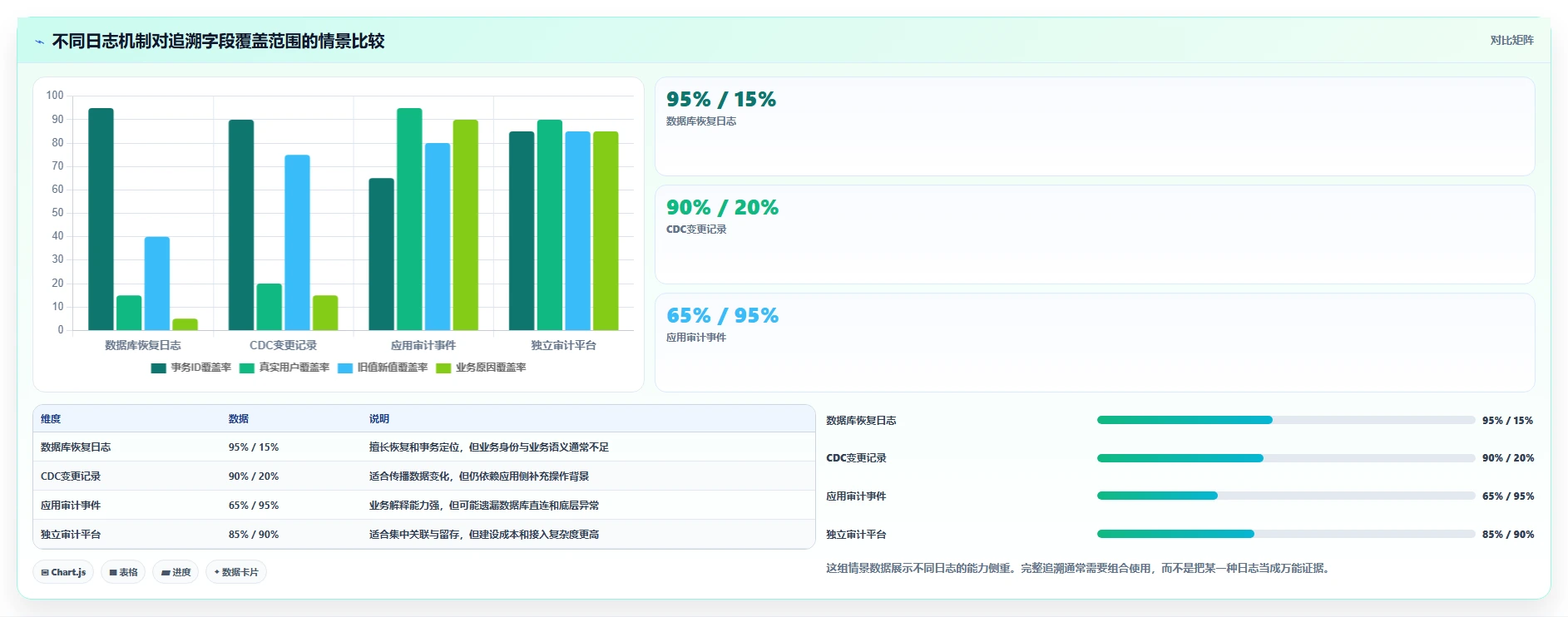Click description 适合集中关联与留存，但建设成本和接入复杂度更高
Viewport: 1568px width, 617px height.
484,535
